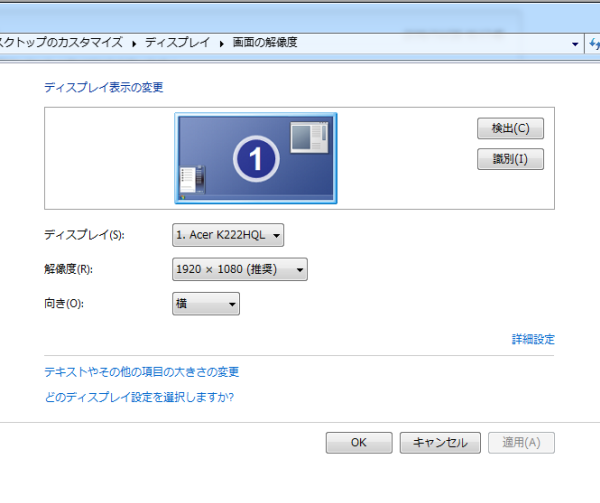
Task: Expand the arrow after ディスプレイ breadcrumb
Action: 221,44
